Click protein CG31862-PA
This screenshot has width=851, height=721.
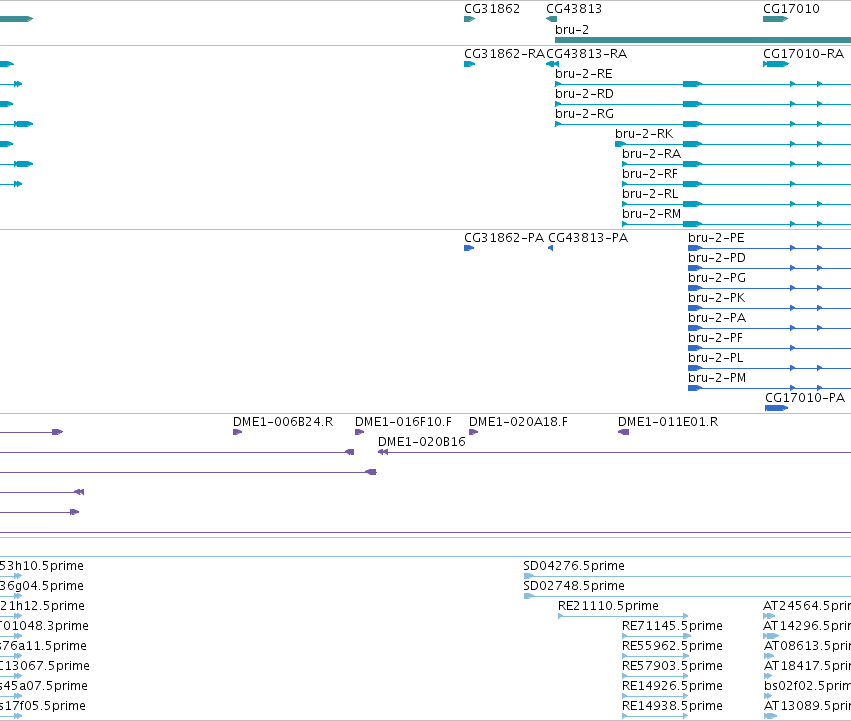point(504,238)
